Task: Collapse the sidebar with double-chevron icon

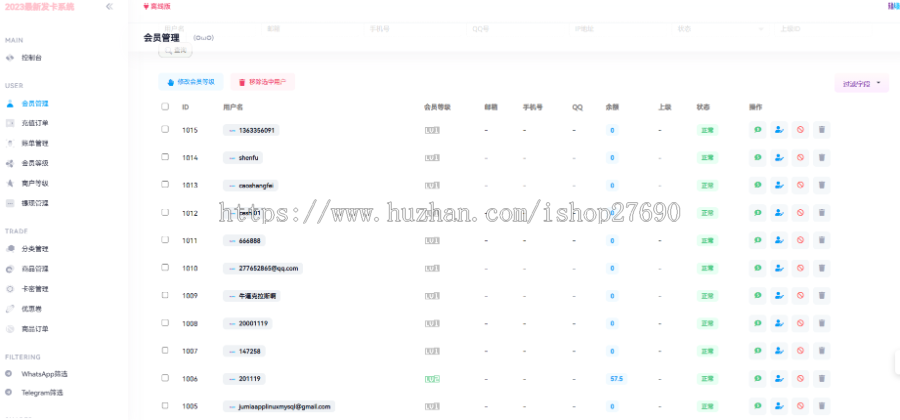Action: pos(109,6)
